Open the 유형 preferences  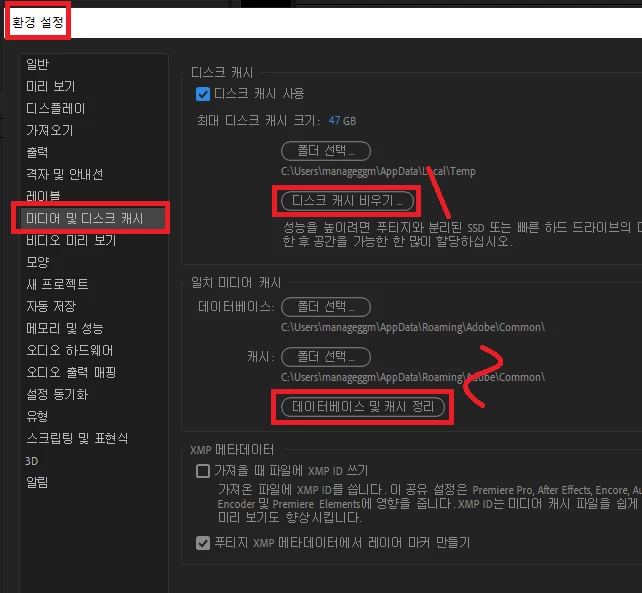[x=37, y=416]
